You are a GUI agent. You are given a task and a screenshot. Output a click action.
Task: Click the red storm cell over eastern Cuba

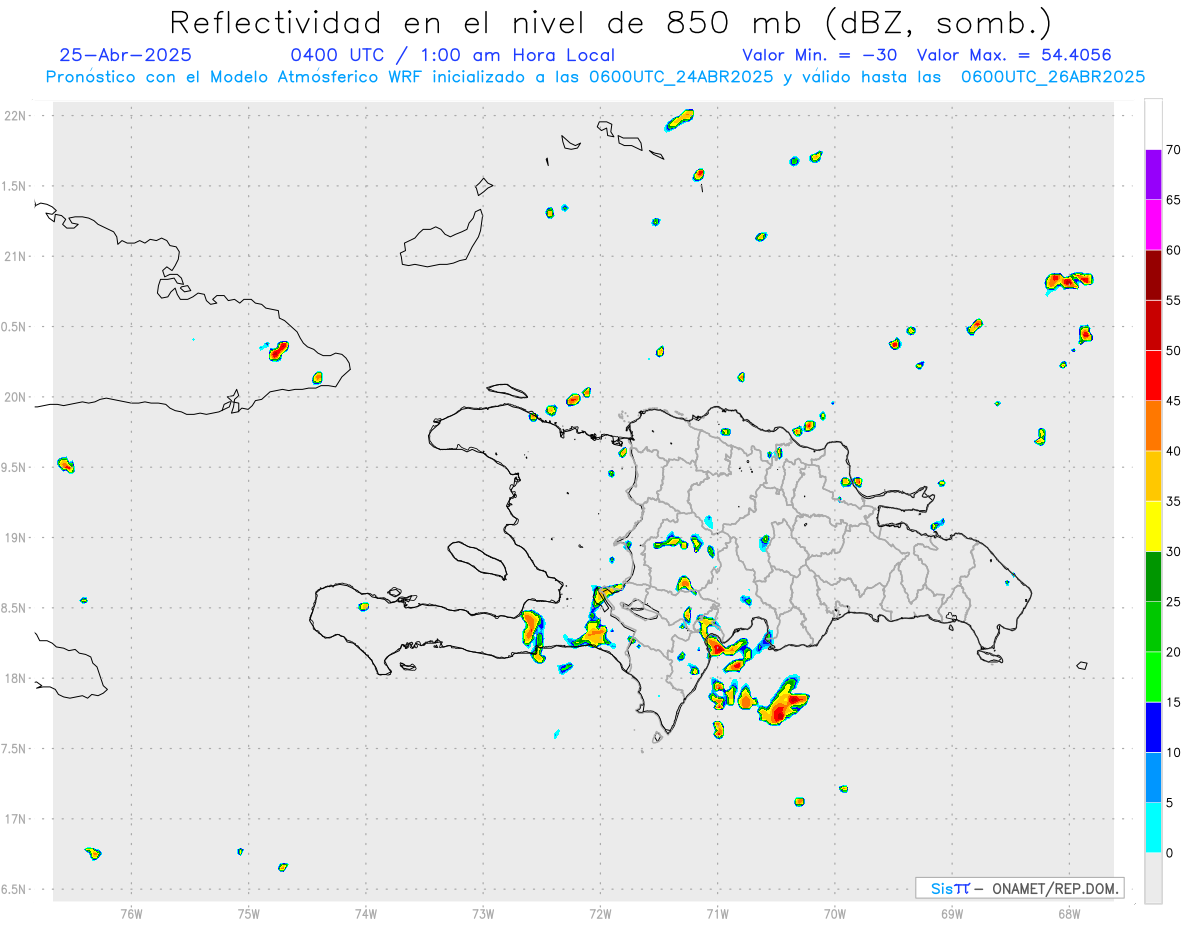tap(278, 350)
